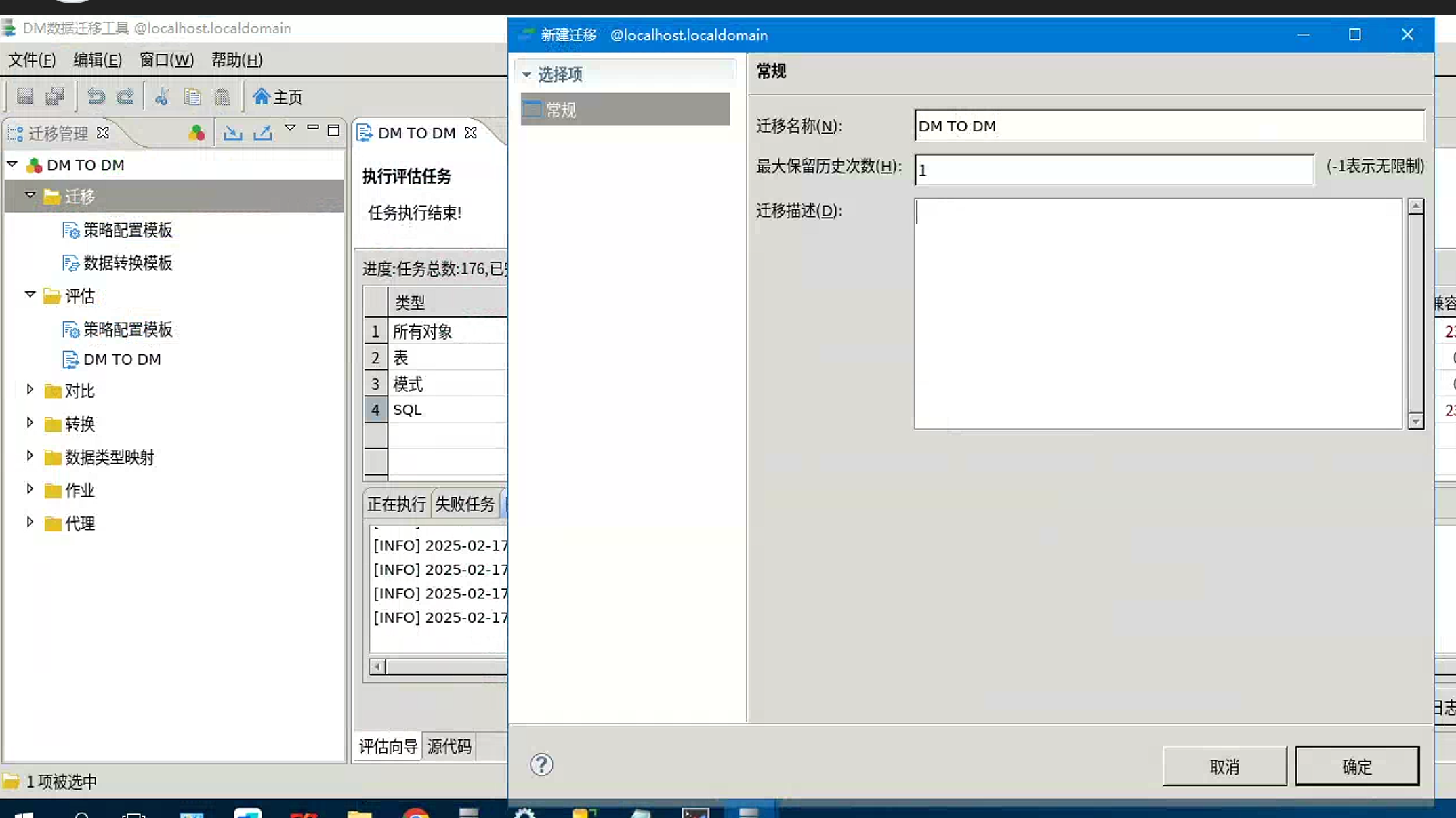Click the copy toolbar icon
The width and height of the screenshot is (1456, 818).
tap(192, 97)
